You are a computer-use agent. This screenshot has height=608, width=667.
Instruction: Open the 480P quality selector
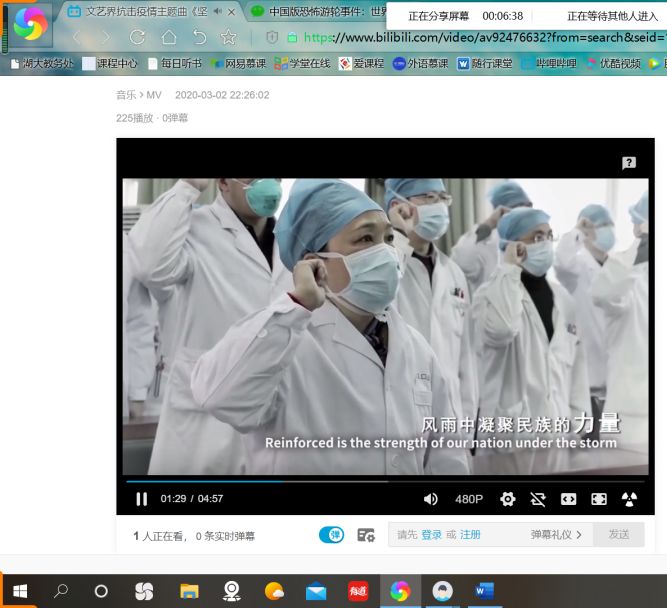pyautogui.click(x=469, y=499)
